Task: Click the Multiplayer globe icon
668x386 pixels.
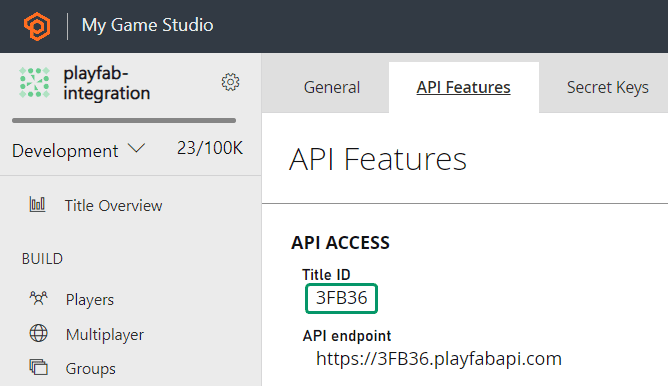Action: (38, 333)
